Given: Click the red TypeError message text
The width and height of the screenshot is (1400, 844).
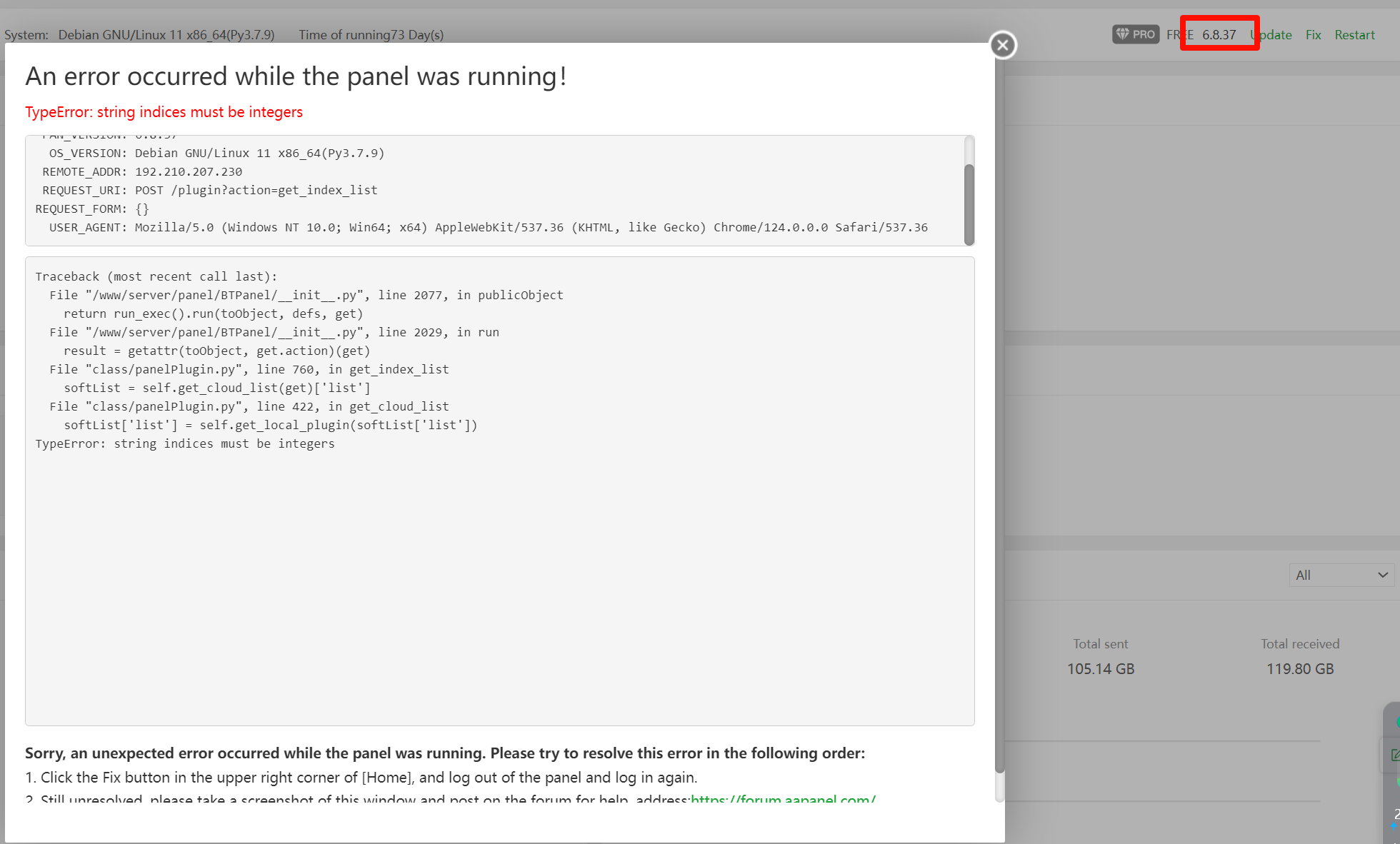Looking at the screenshot, I should click(164, 112).
